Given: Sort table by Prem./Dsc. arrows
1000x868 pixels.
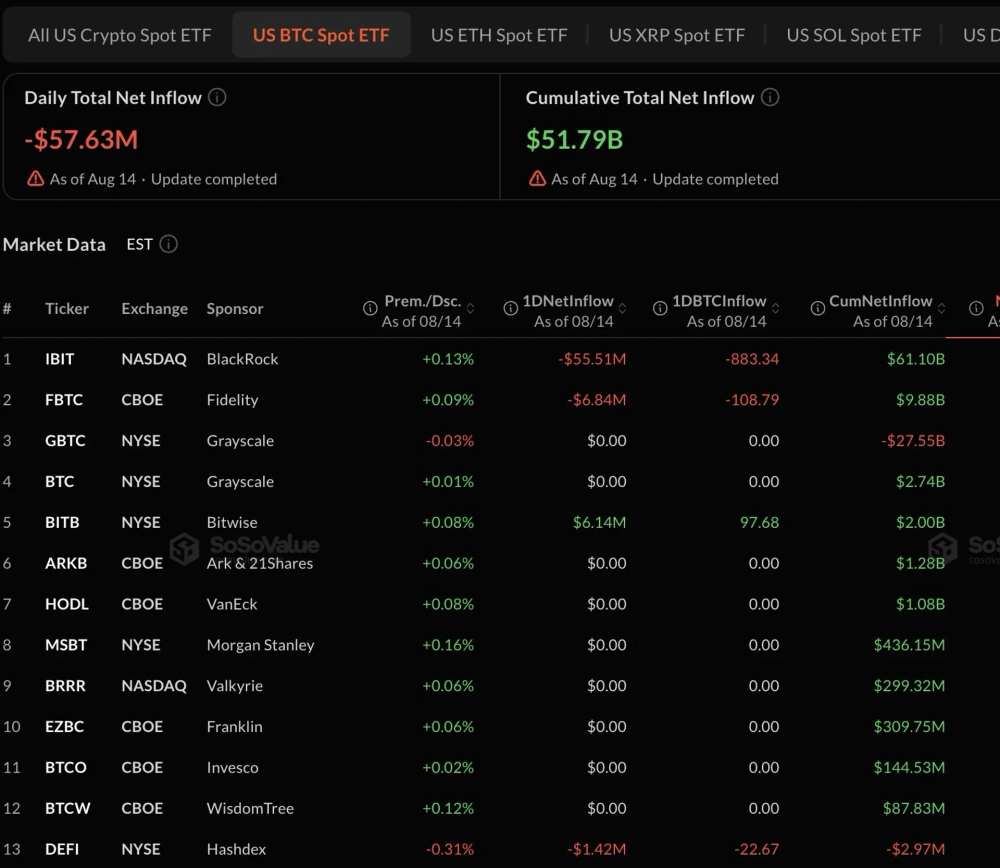Looking at the screenshot, I should click(471, 309).
